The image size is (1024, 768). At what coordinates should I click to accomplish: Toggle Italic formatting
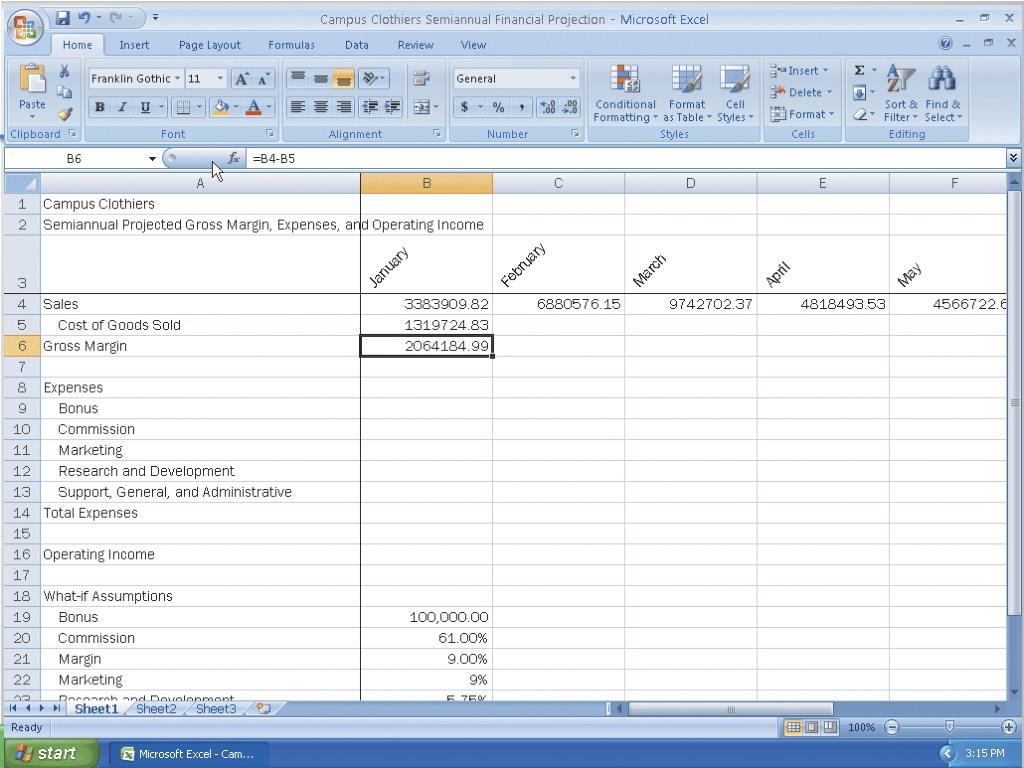122,107
